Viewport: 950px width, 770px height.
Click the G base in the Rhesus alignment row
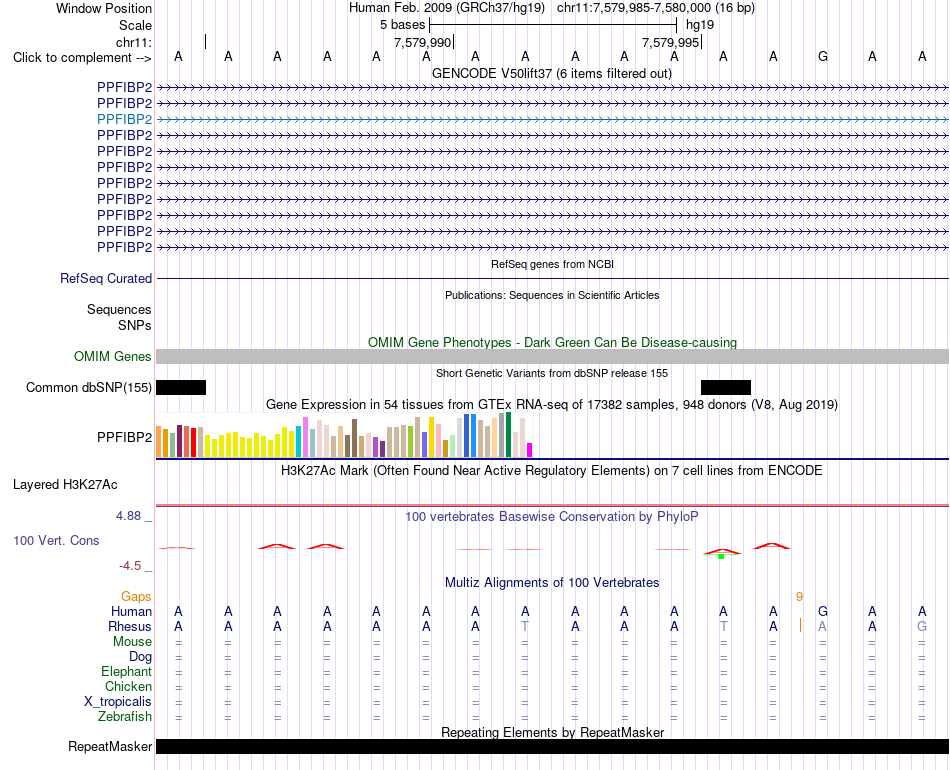click(922, 626)
